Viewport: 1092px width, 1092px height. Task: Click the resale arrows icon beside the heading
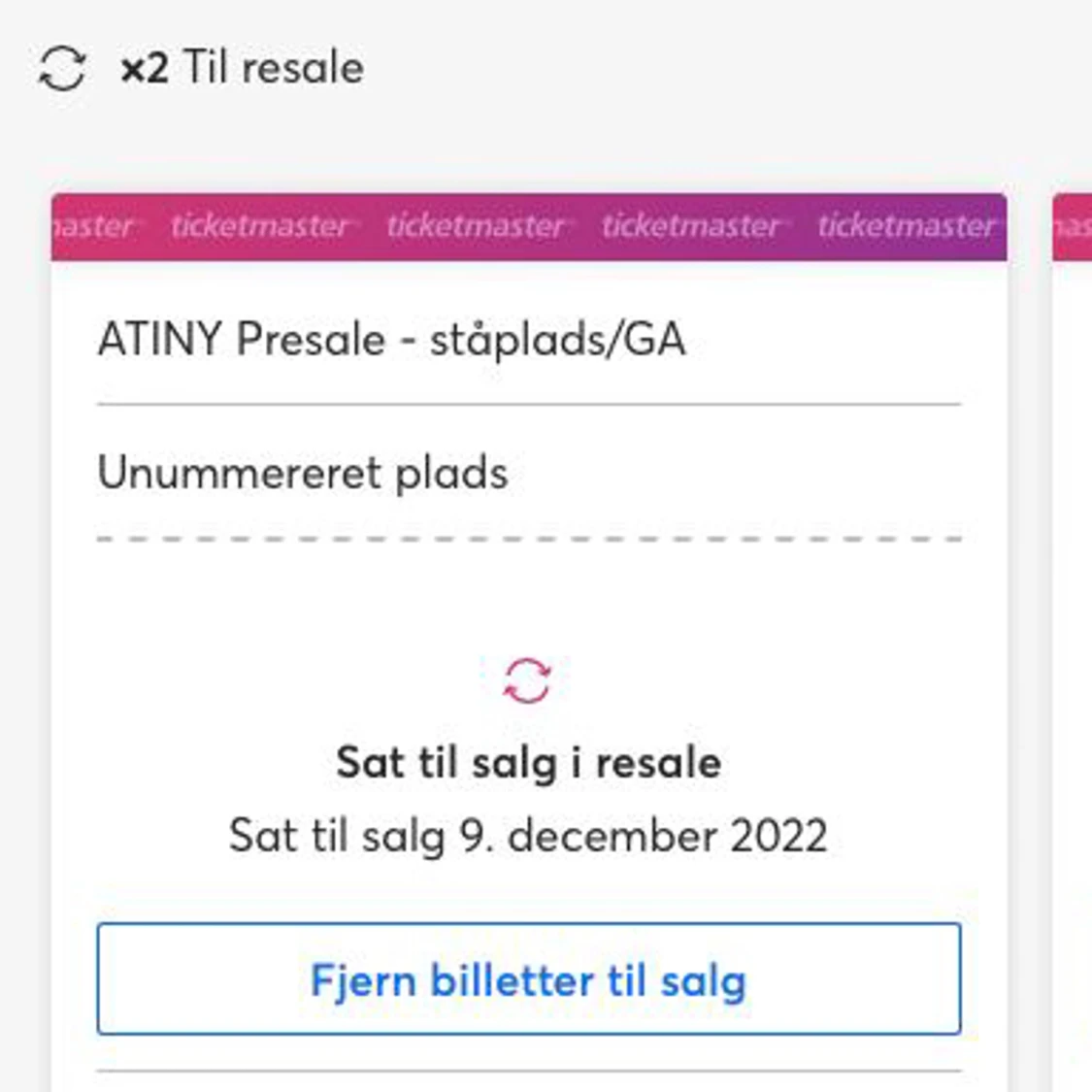pyautogui.click(x=62, y=69)
